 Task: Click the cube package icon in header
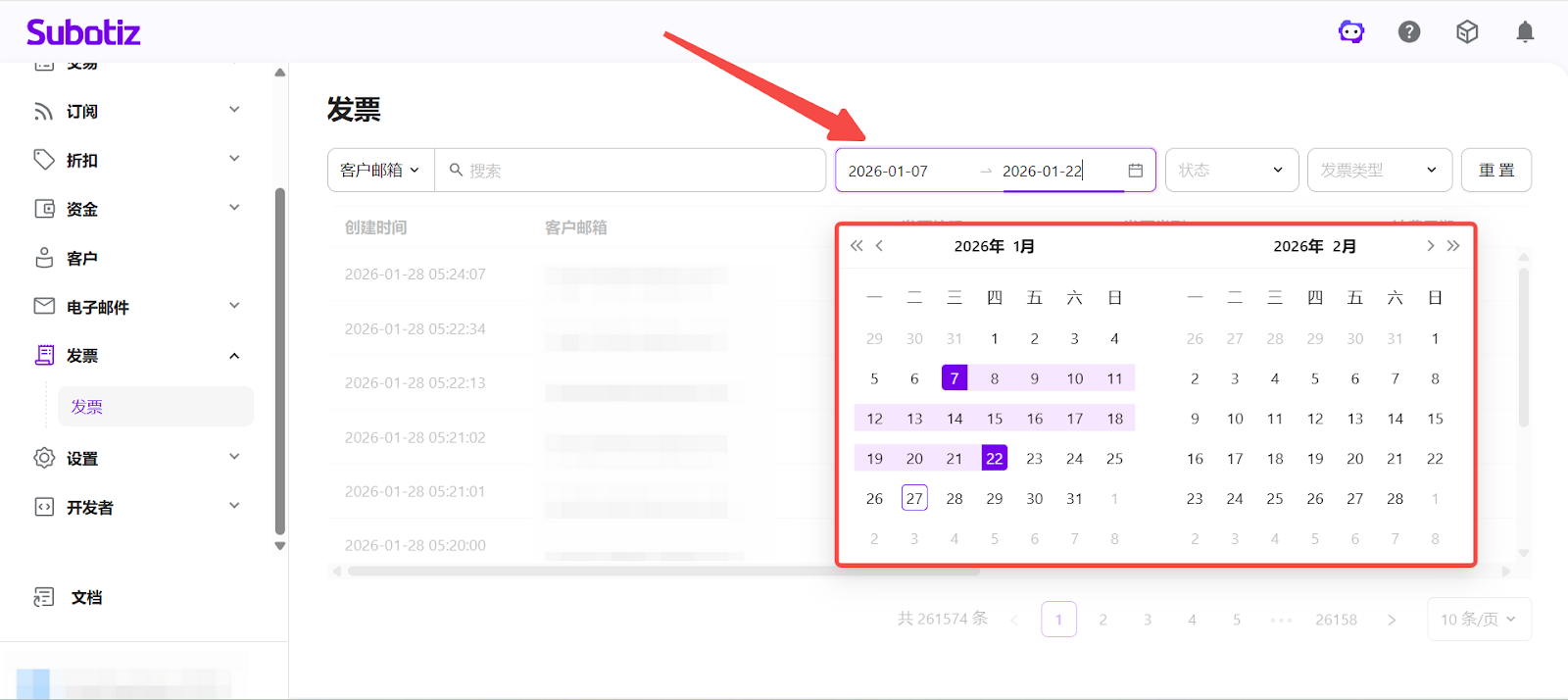[1467, 32]
